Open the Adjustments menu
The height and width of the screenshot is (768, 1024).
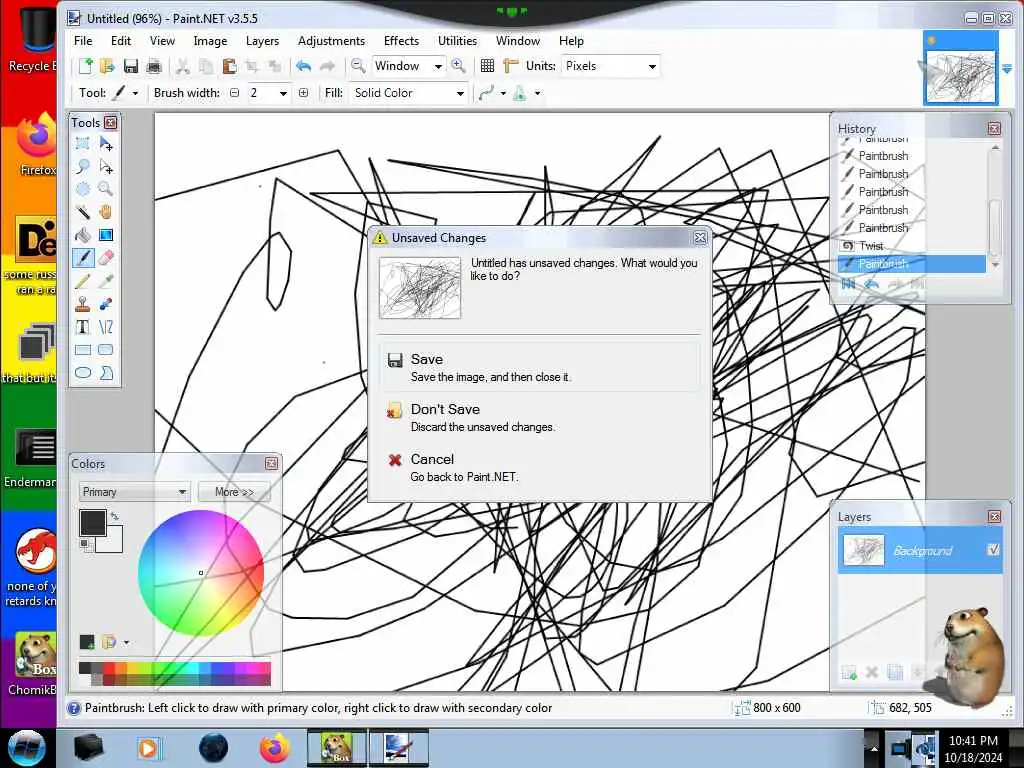click(331, 40)
